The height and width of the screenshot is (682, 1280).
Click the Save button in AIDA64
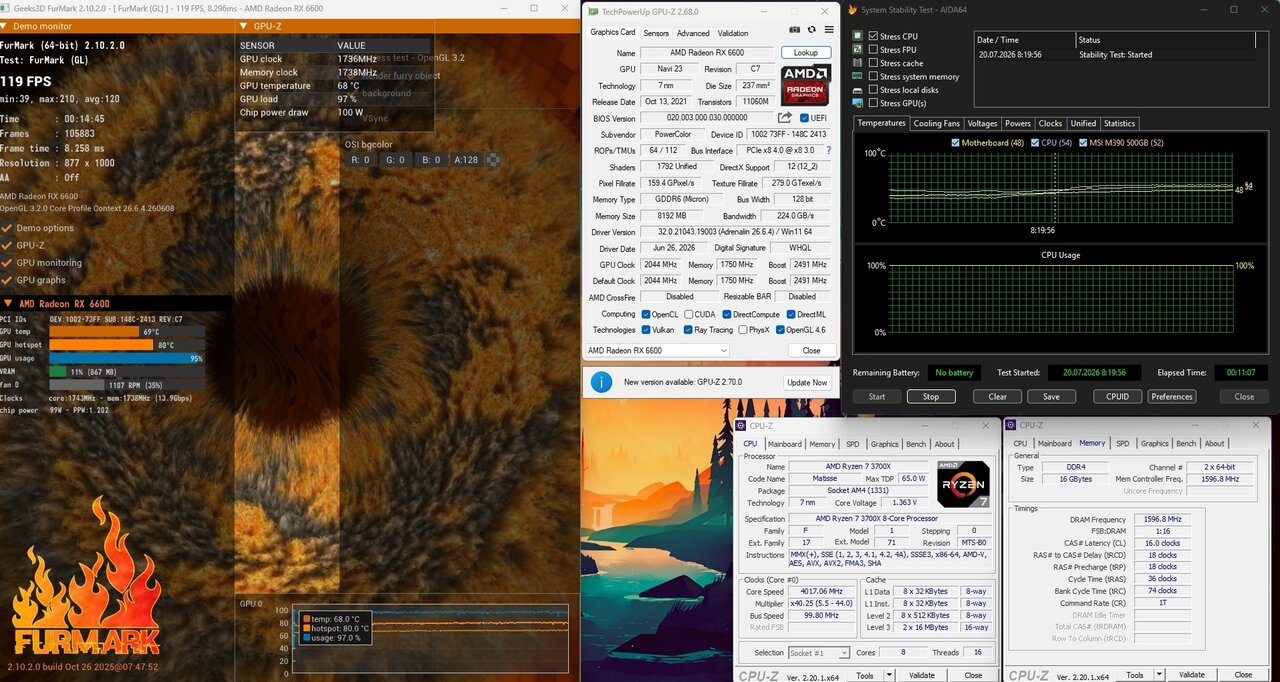click(x=1050, y=397)
